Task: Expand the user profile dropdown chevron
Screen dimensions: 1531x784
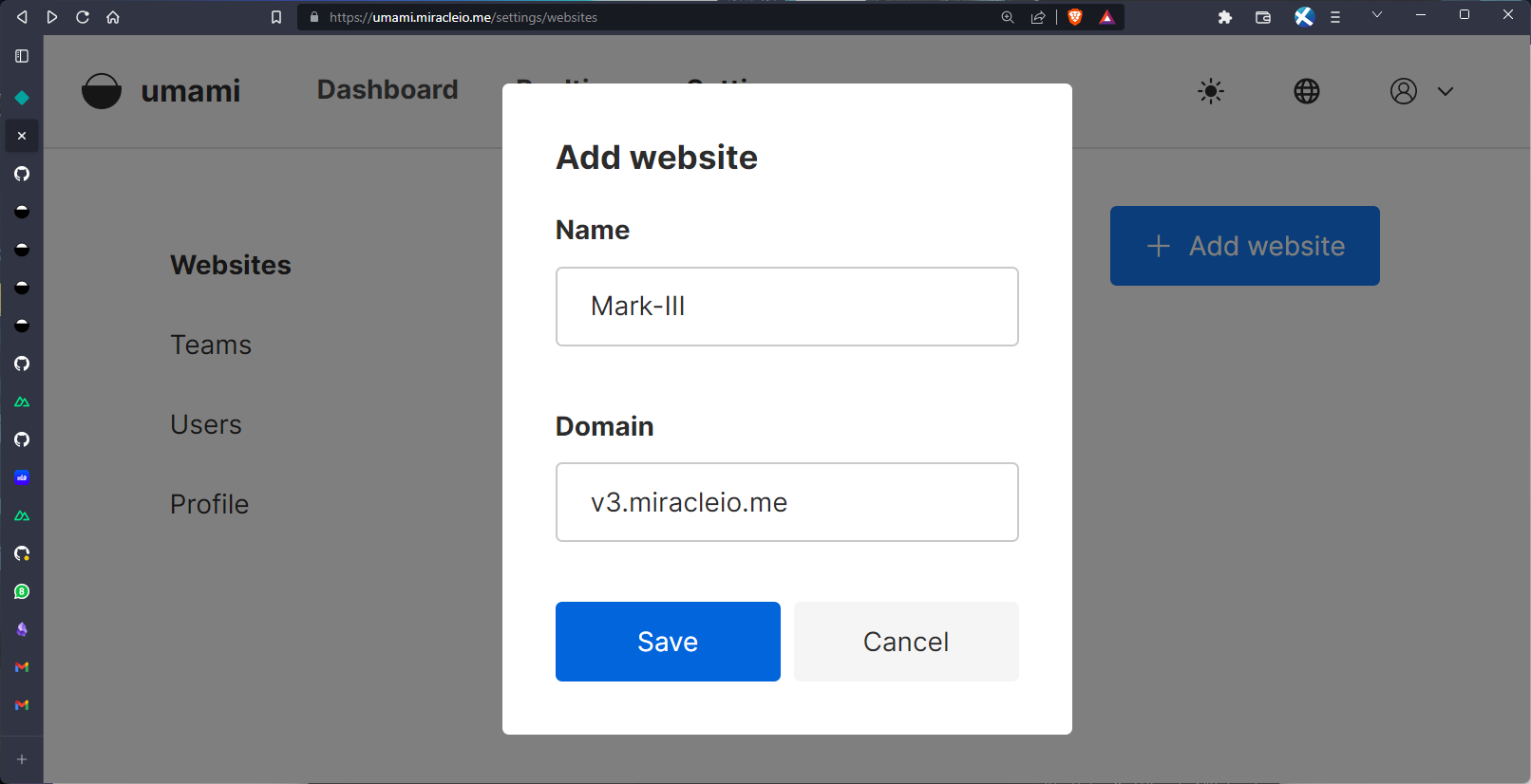Action: 1445,91
